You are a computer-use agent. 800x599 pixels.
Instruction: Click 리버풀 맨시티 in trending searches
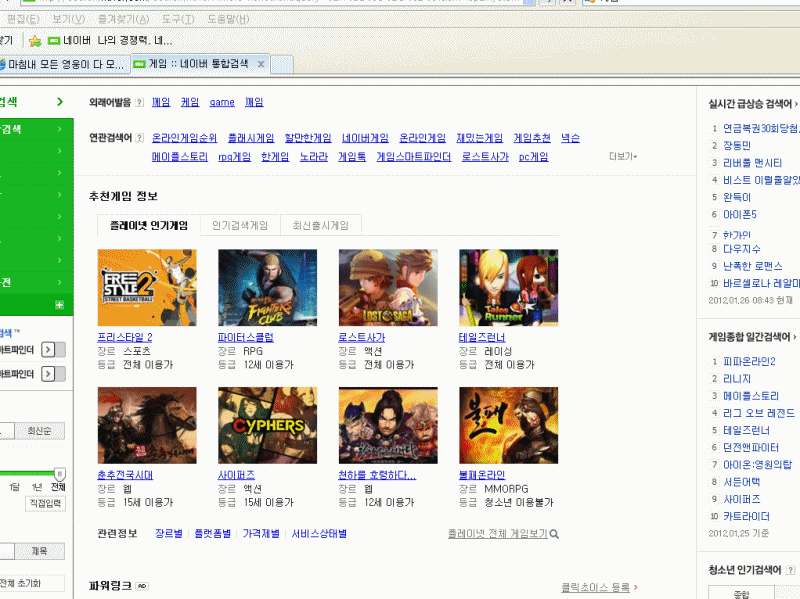(x=753, y=163)
